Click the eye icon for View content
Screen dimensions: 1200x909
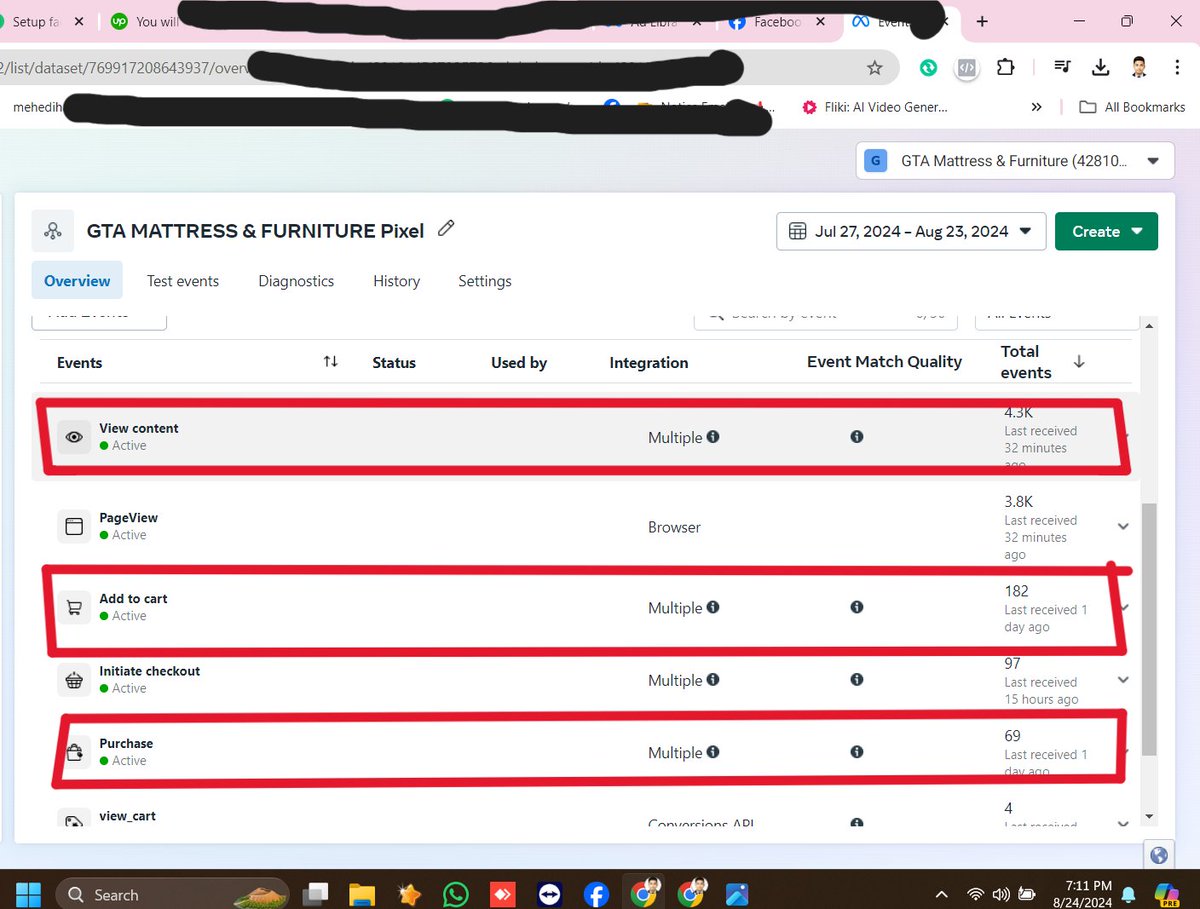point(74,437)
